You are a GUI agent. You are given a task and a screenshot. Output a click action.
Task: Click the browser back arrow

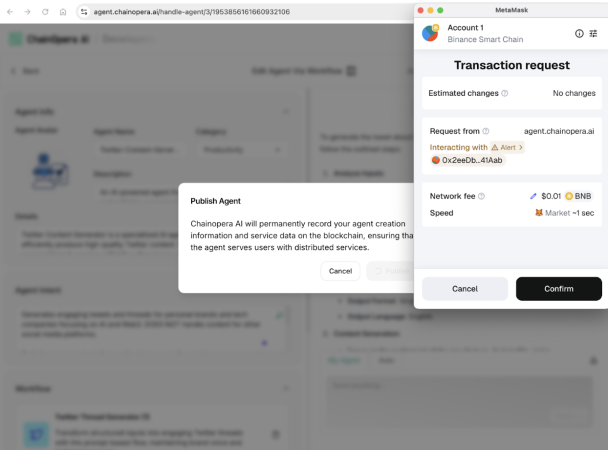pos(9,11)
